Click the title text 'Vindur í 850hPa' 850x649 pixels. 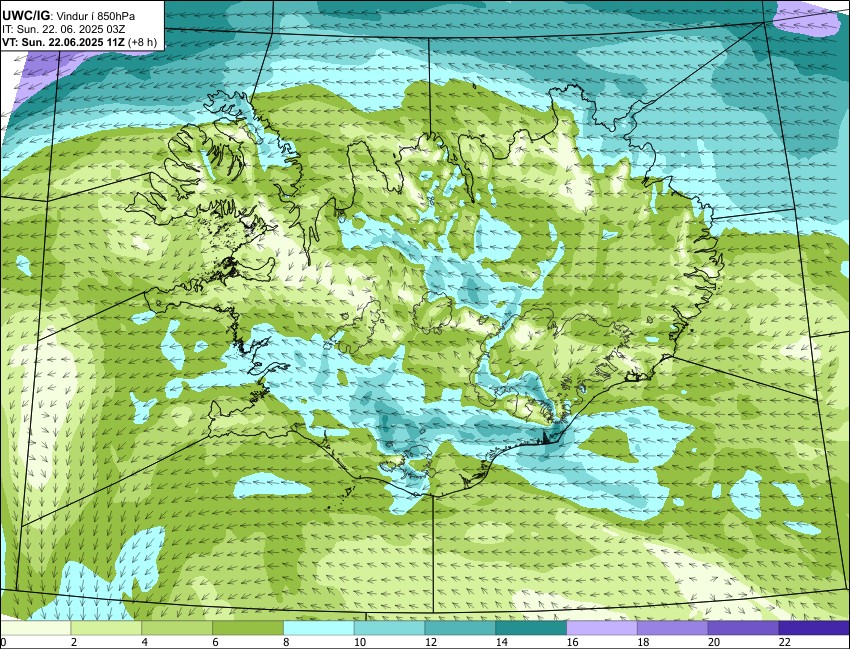pyautogui.click(x=96, y=16)
